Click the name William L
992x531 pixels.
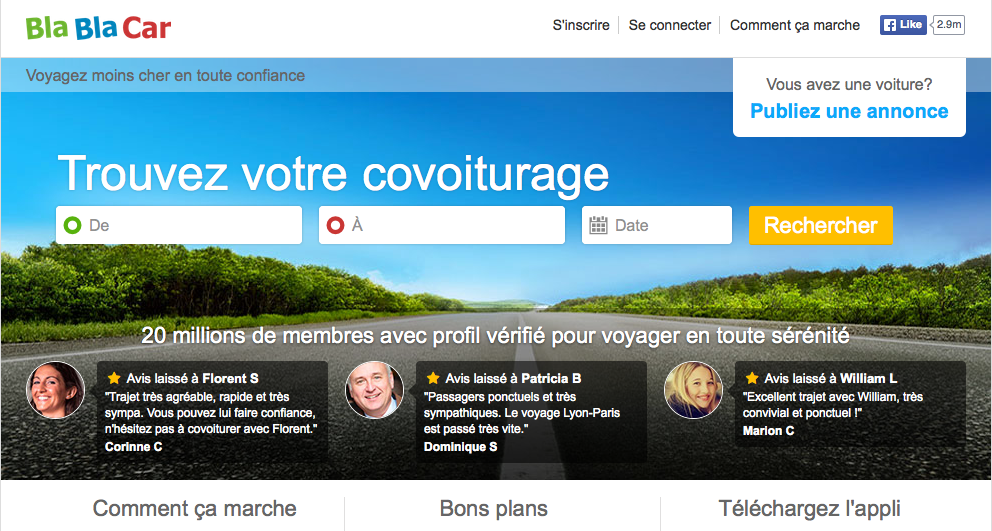tap(869, 378)
